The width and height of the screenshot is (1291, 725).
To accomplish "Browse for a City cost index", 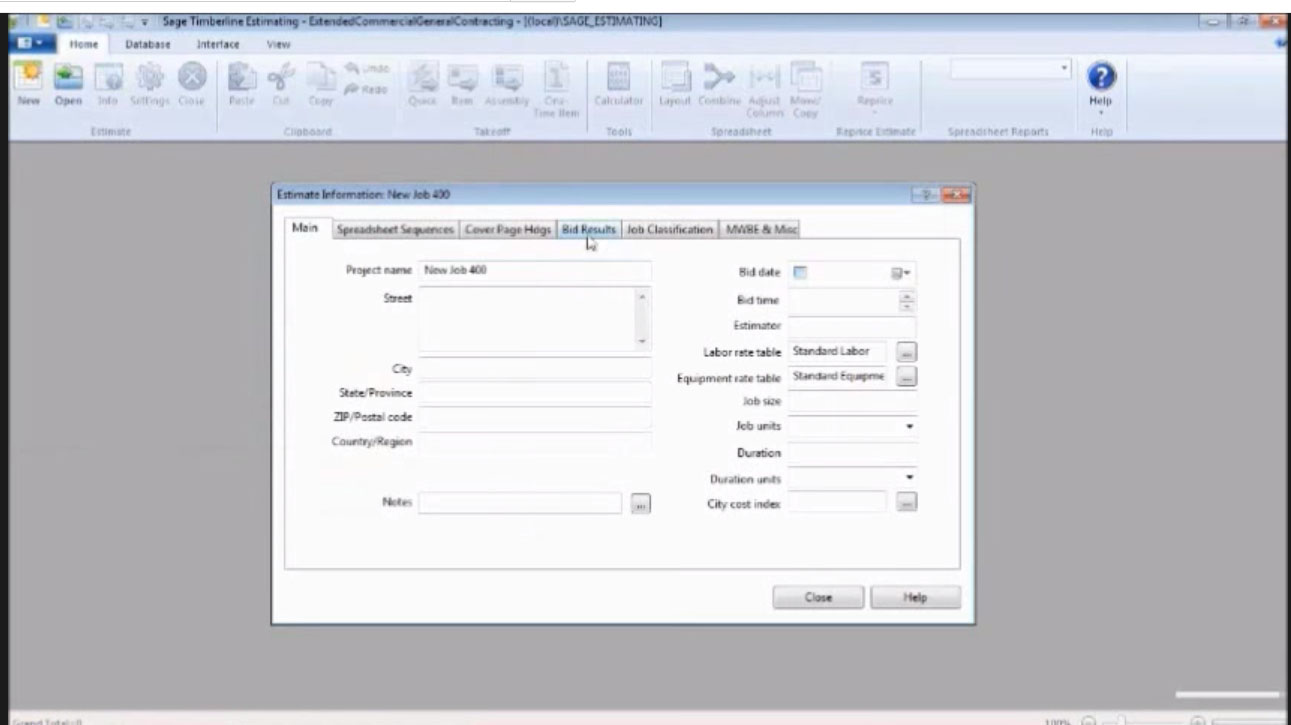I will click(x=906, y=503).
